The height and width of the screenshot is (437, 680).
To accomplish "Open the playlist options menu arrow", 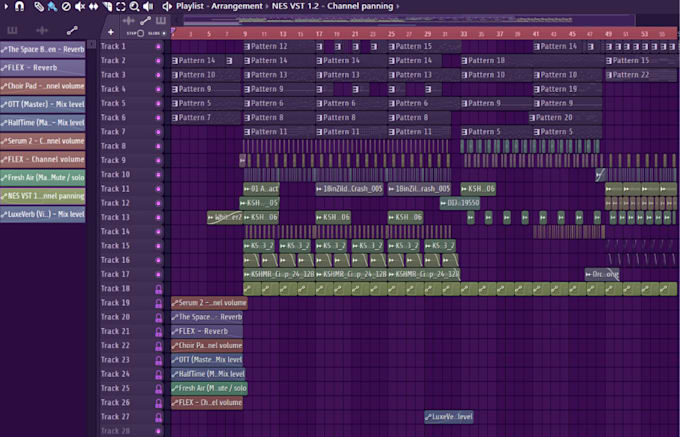I will [x=6, y=7].
